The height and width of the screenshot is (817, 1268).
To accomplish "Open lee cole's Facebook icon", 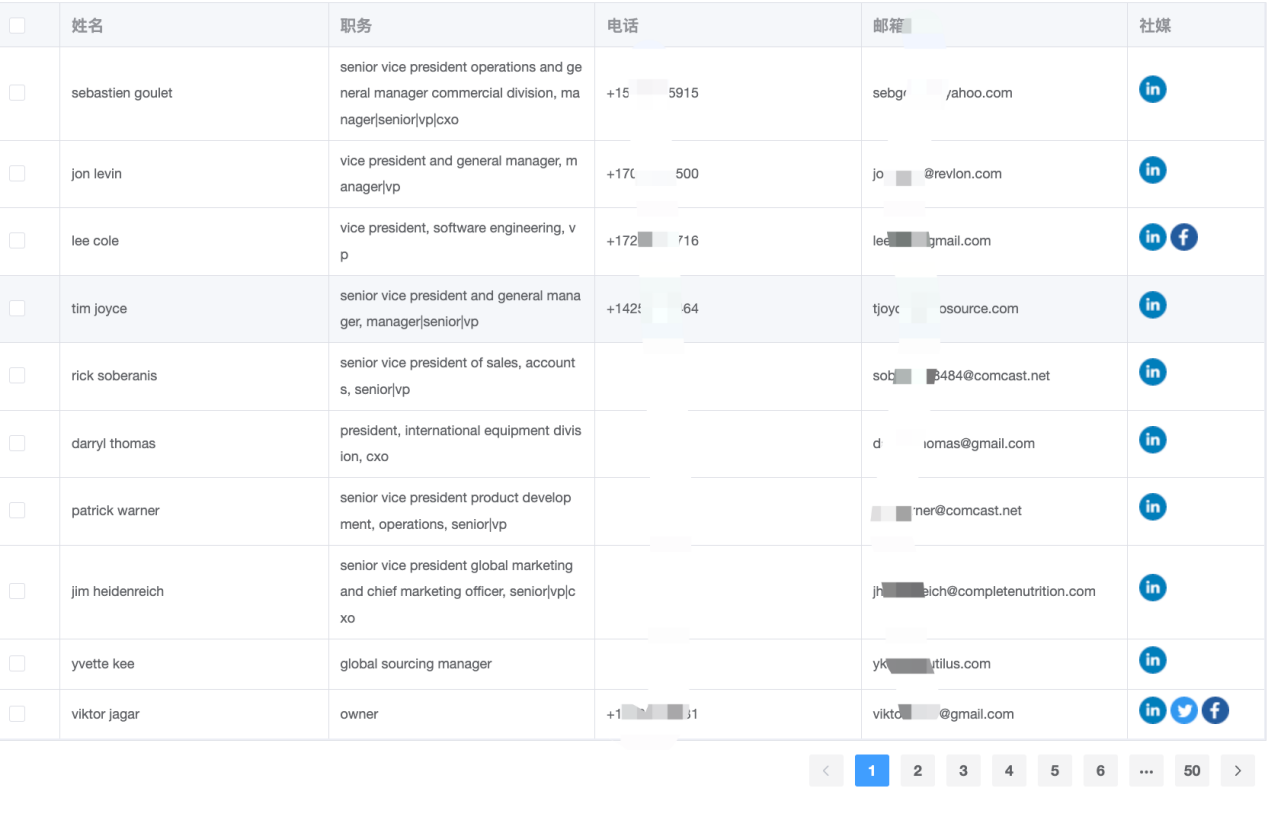I will [1184, 237].
